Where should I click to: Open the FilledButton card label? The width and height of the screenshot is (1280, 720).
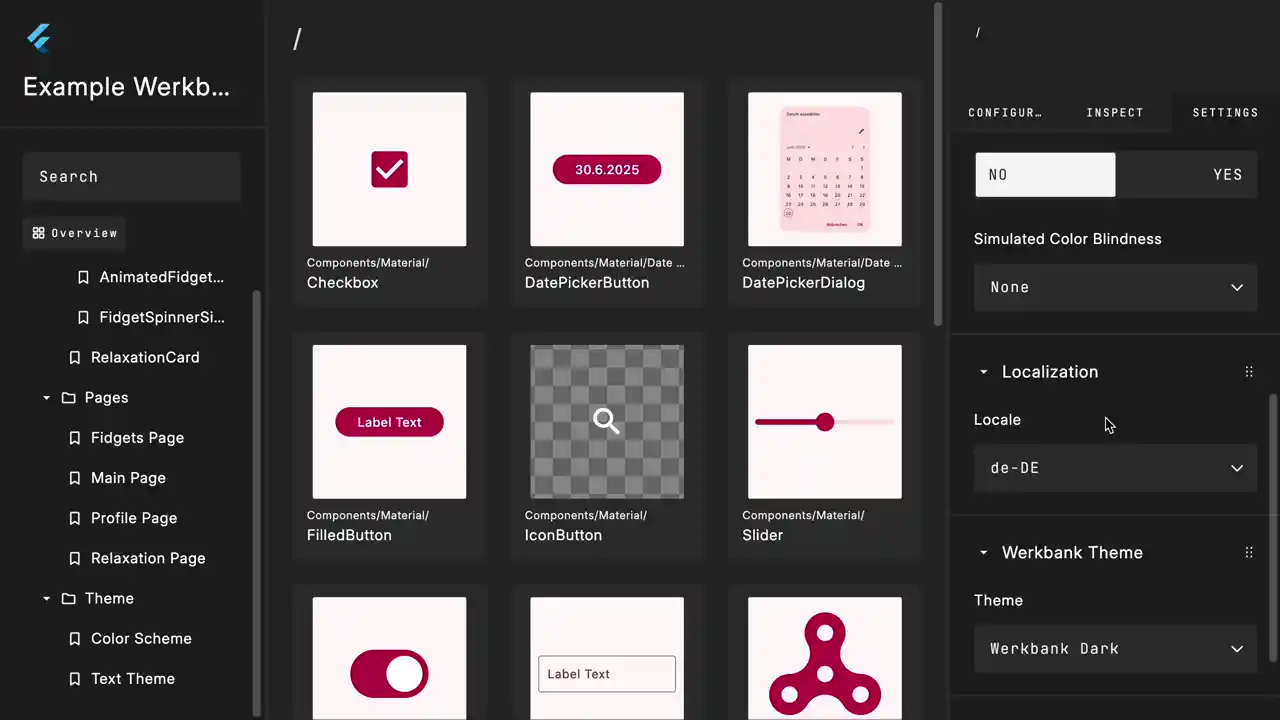pyautogui.click(x=349, y=535)
